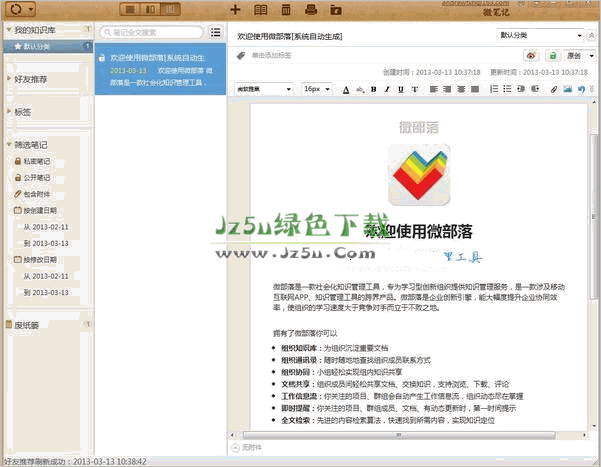Image resolution: width=601 pixels, height=467 pixels.
Task: Share note via the Weibo icon
Action: click(531, 56)
